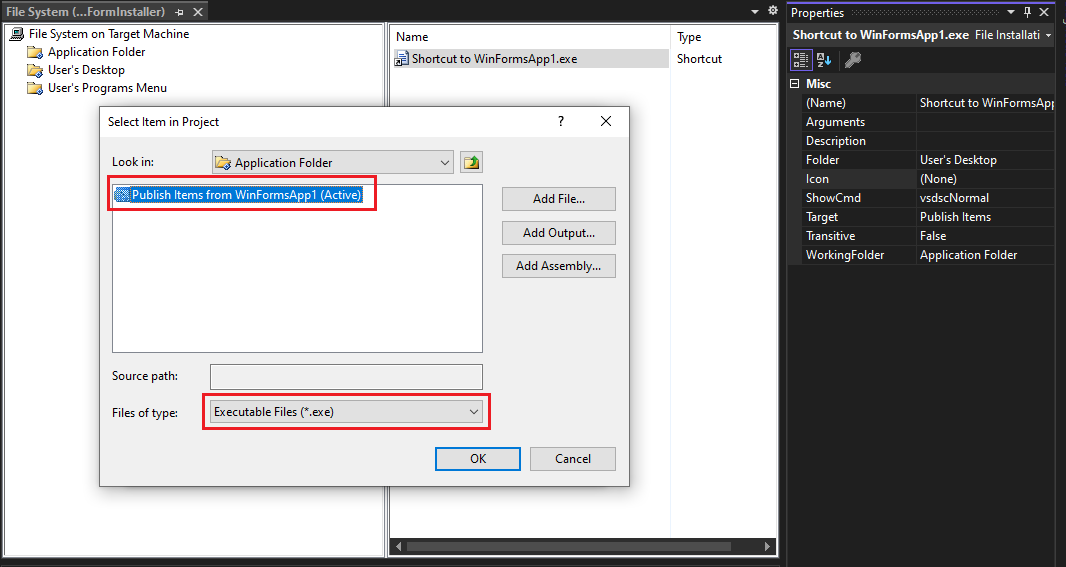Click the Description property row
Screen dimensions: 1066x567
coord(928,141)
